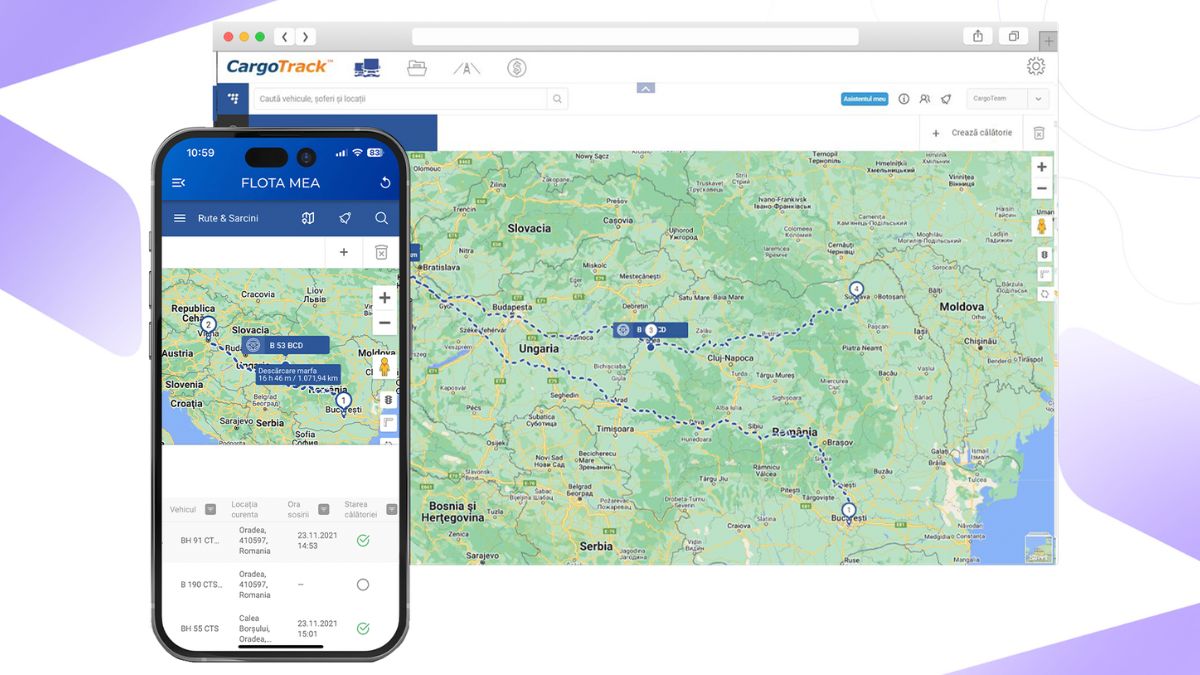Go back in the Safari browser
The width and height of the screenshot is (1200, 675).
285,37
